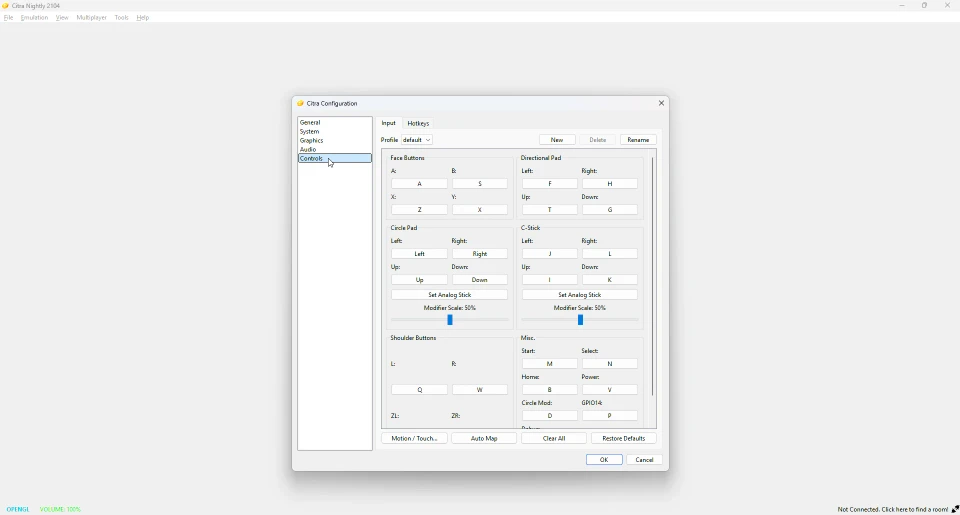The width and height of the screenshot is (960, 515).
Task: Click the Rename profile button
Action: 638,140
